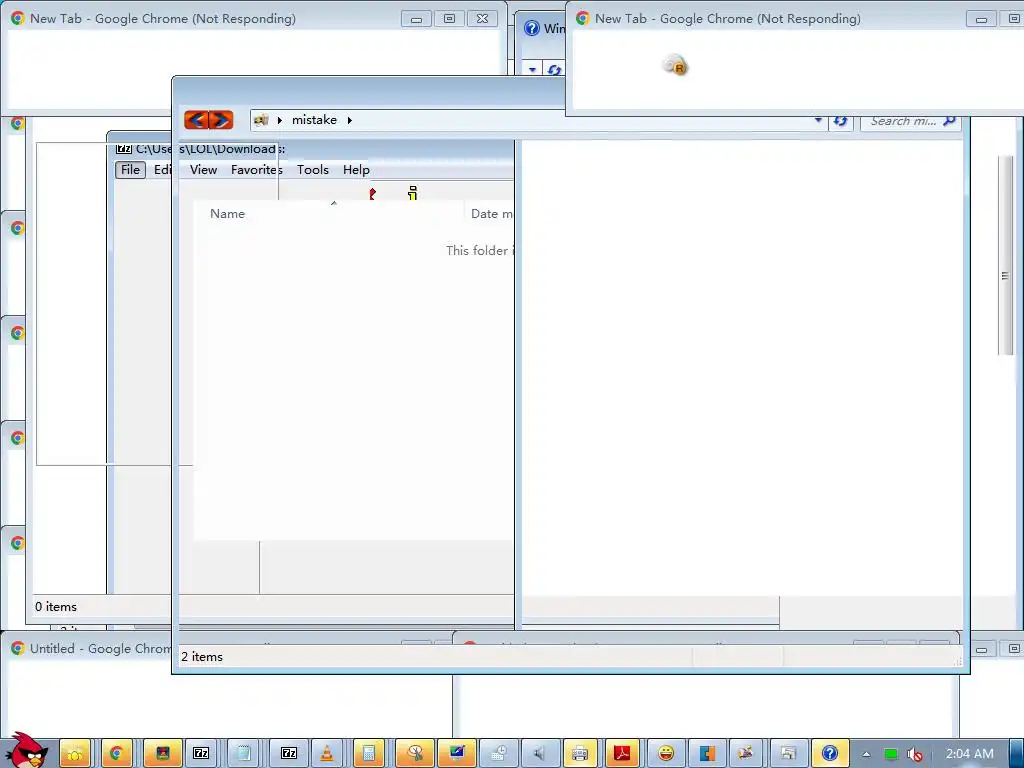1024x768 pixels.
Task: Click the Untitled - Google Chrome window title
Action: coord(101,648)
